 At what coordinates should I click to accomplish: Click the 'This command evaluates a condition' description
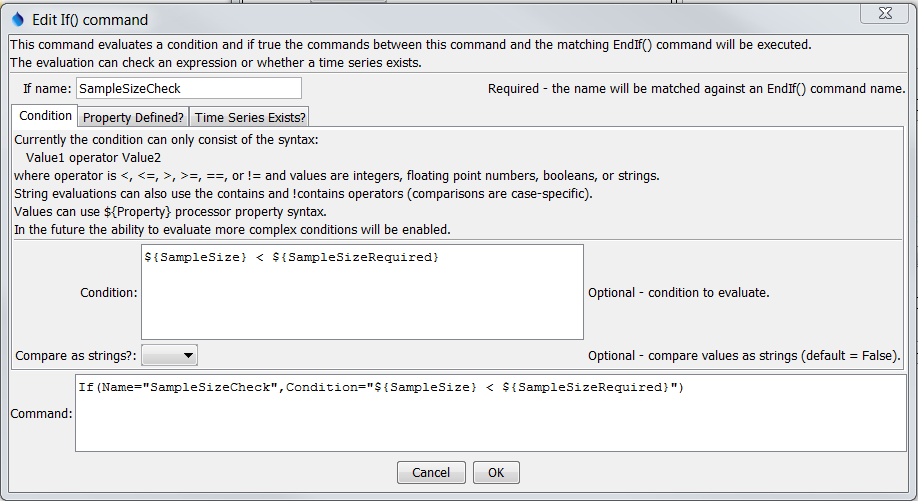pyautogui.click(x=410, y=45)
